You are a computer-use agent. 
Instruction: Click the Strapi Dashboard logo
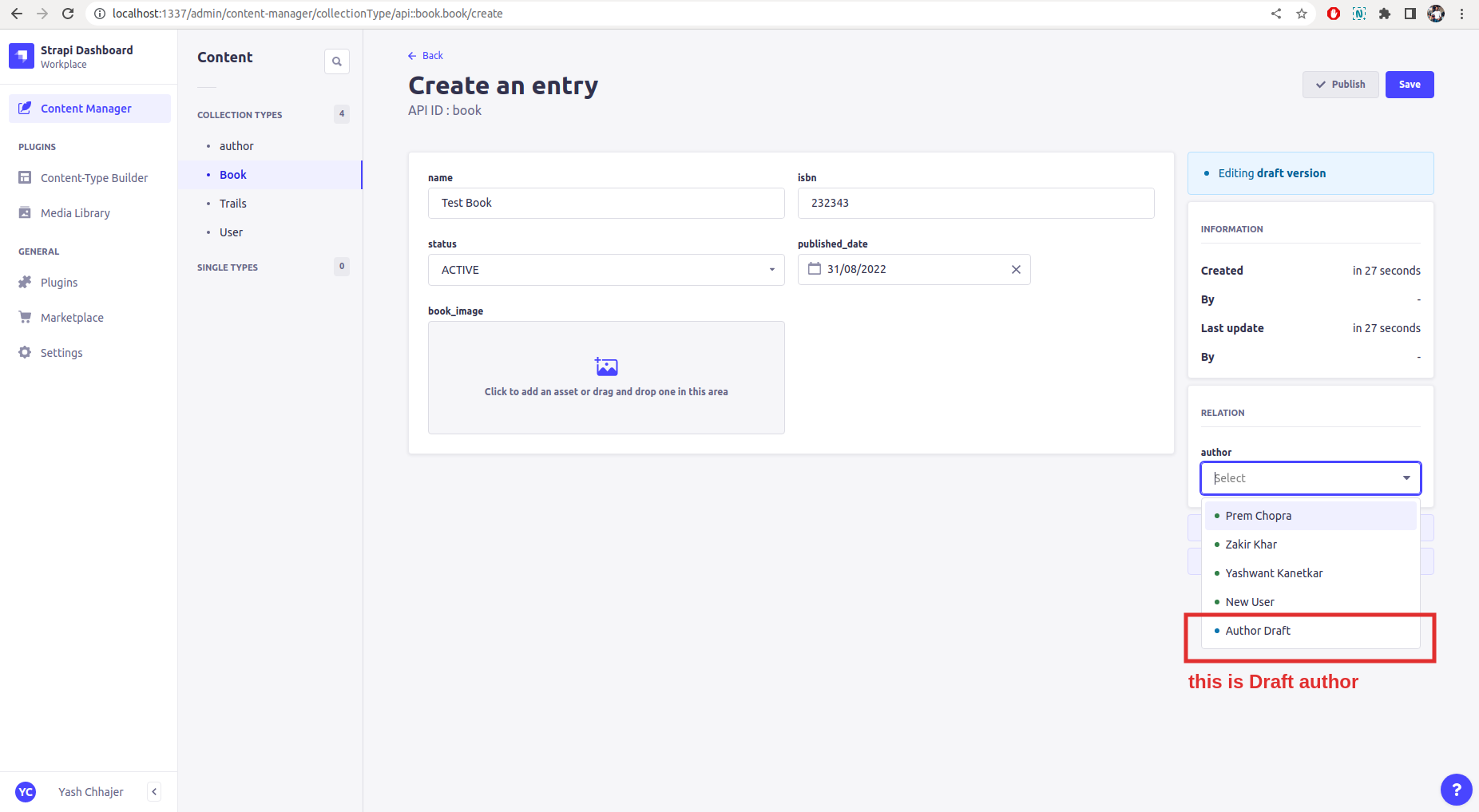22,56
